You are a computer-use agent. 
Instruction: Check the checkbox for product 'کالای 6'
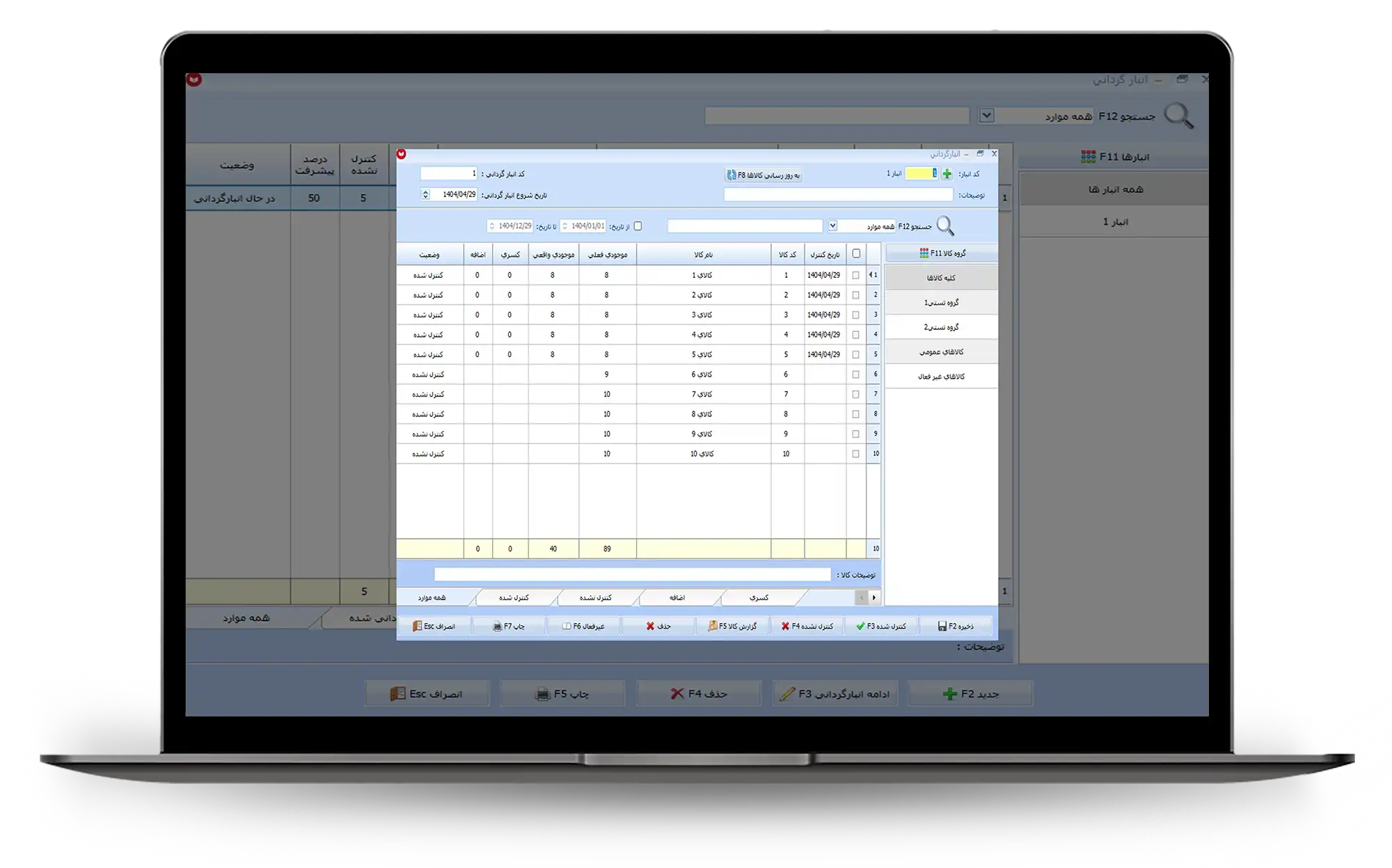pyautogui.click(x=856, y=374)
